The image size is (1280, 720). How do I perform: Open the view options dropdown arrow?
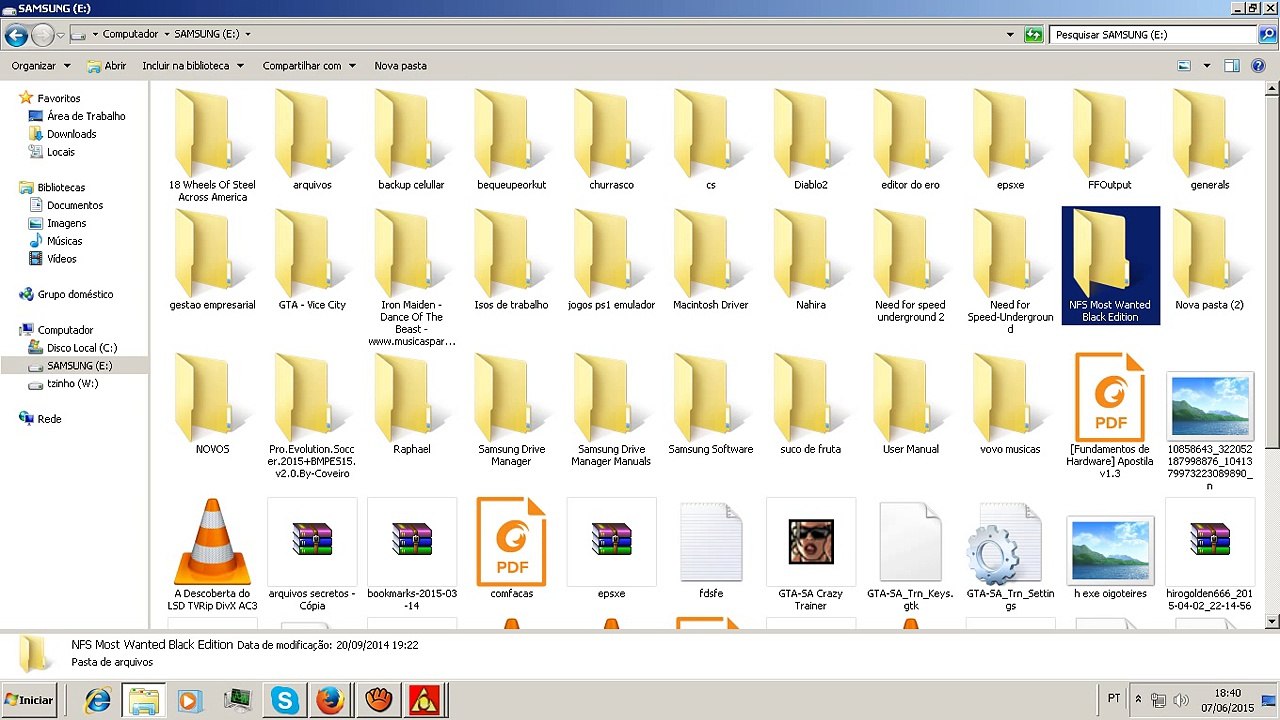[1207, 66]
